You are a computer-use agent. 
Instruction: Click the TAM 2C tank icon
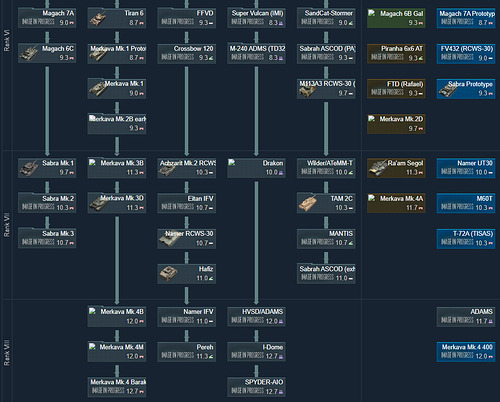click(x=308, y=203)
